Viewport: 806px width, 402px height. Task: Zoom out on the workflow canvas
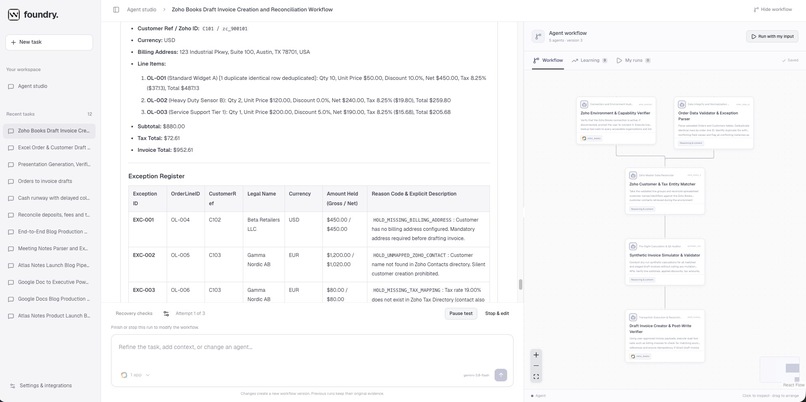coord(536,366)
